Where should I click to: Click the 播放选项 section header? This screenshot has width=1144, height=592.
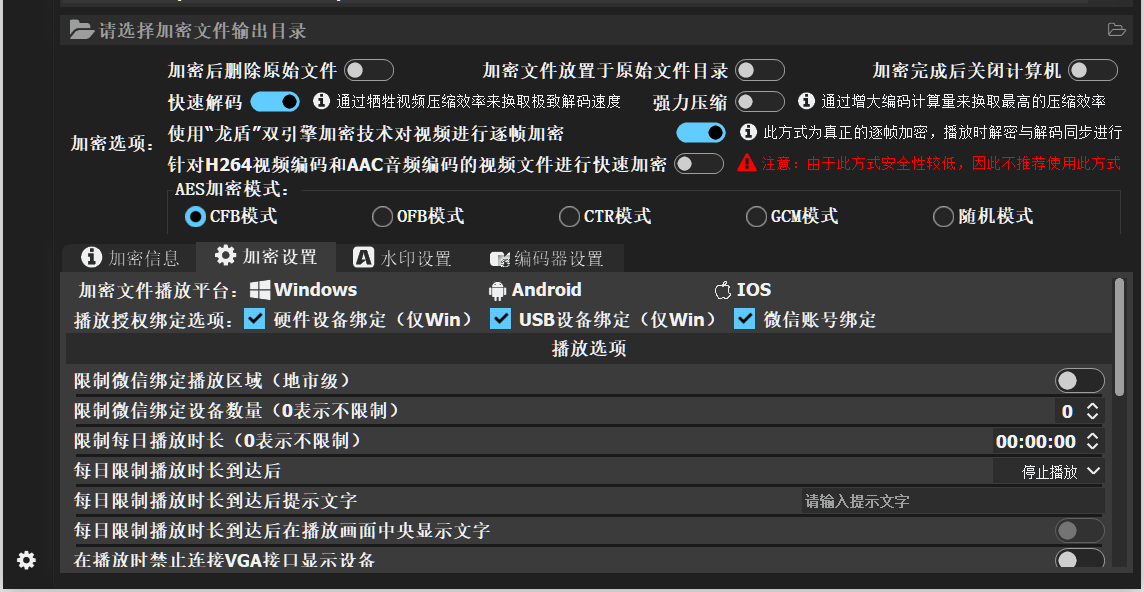coord(590,349)
